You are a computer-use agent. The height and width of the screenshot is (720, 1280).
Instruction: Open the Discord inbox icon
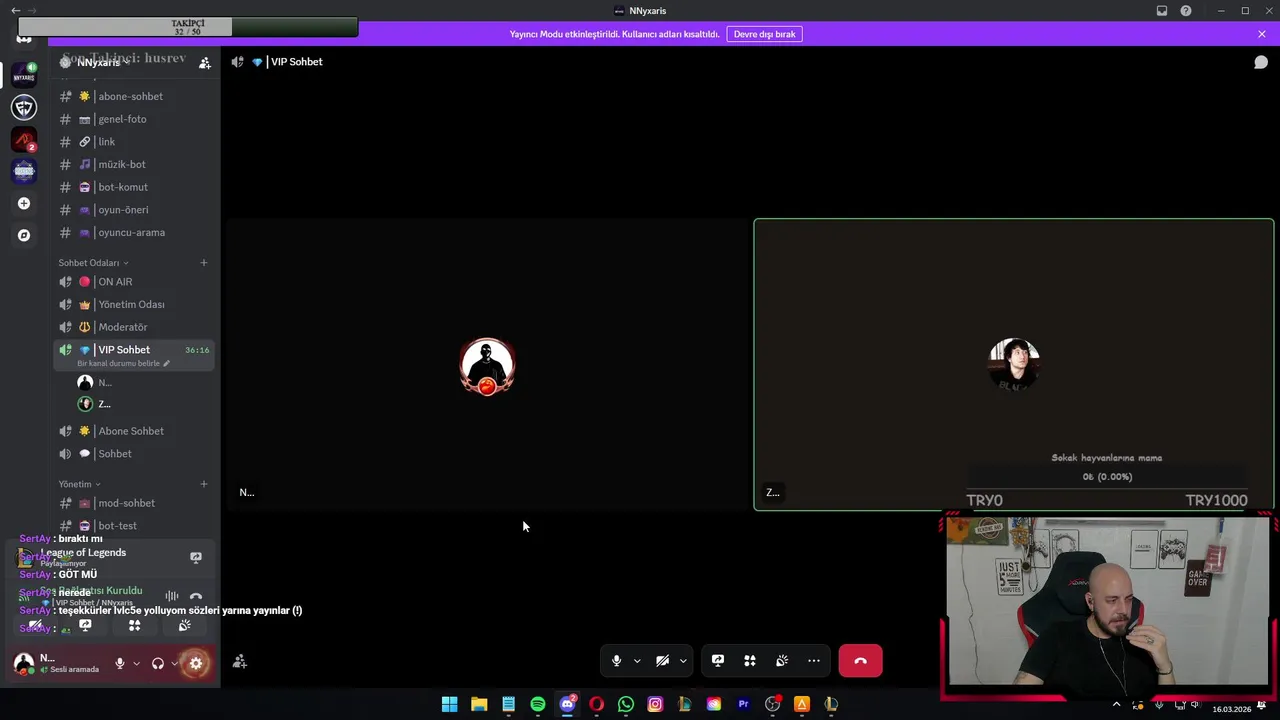point(1162,11)
